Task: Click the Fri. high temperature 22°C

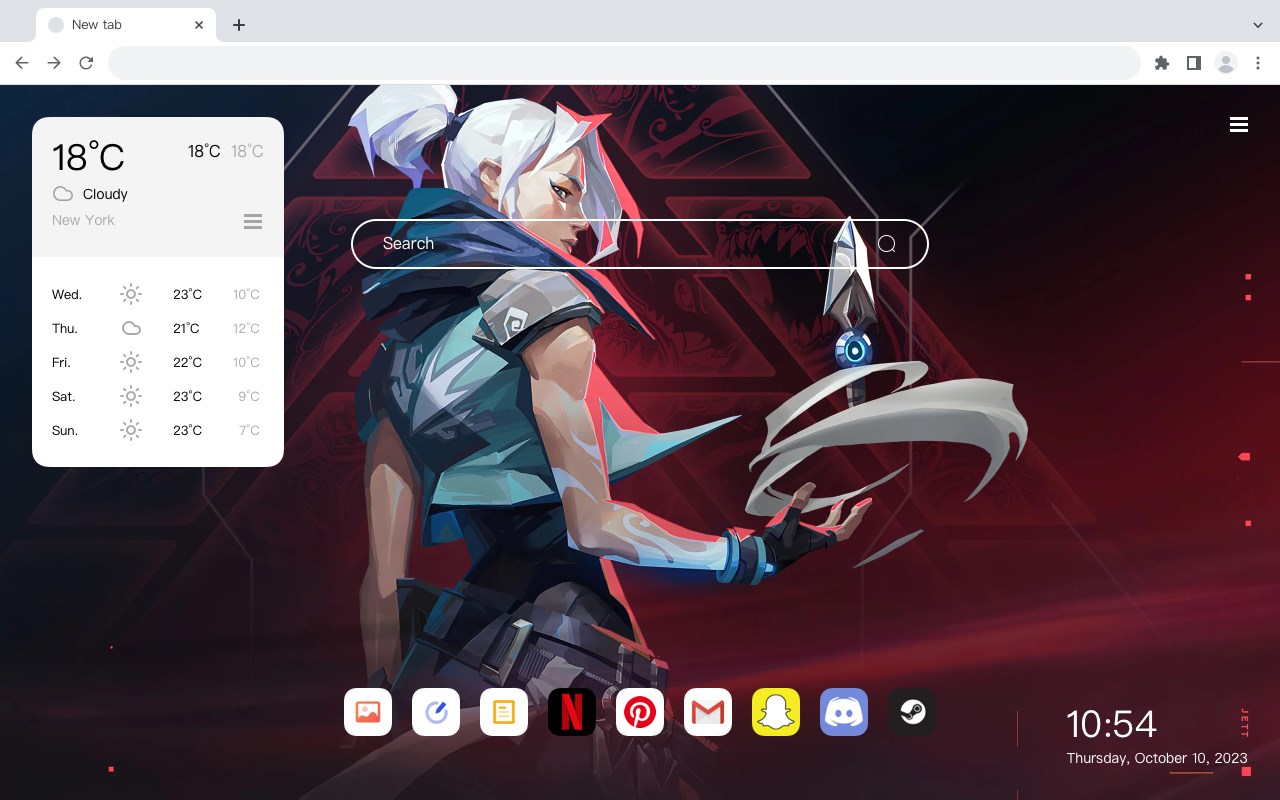Action: [187, 362]
